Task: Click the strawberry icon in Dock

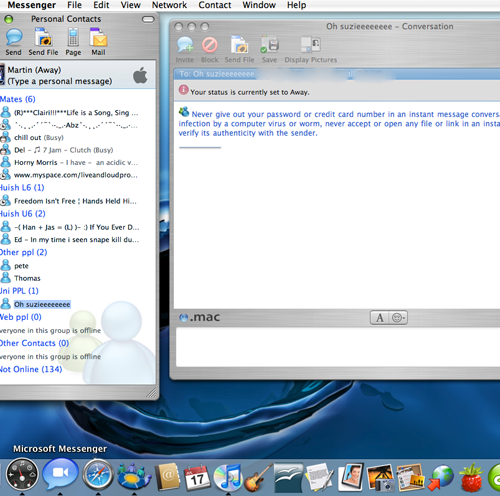Action: (x=471, y=477)
